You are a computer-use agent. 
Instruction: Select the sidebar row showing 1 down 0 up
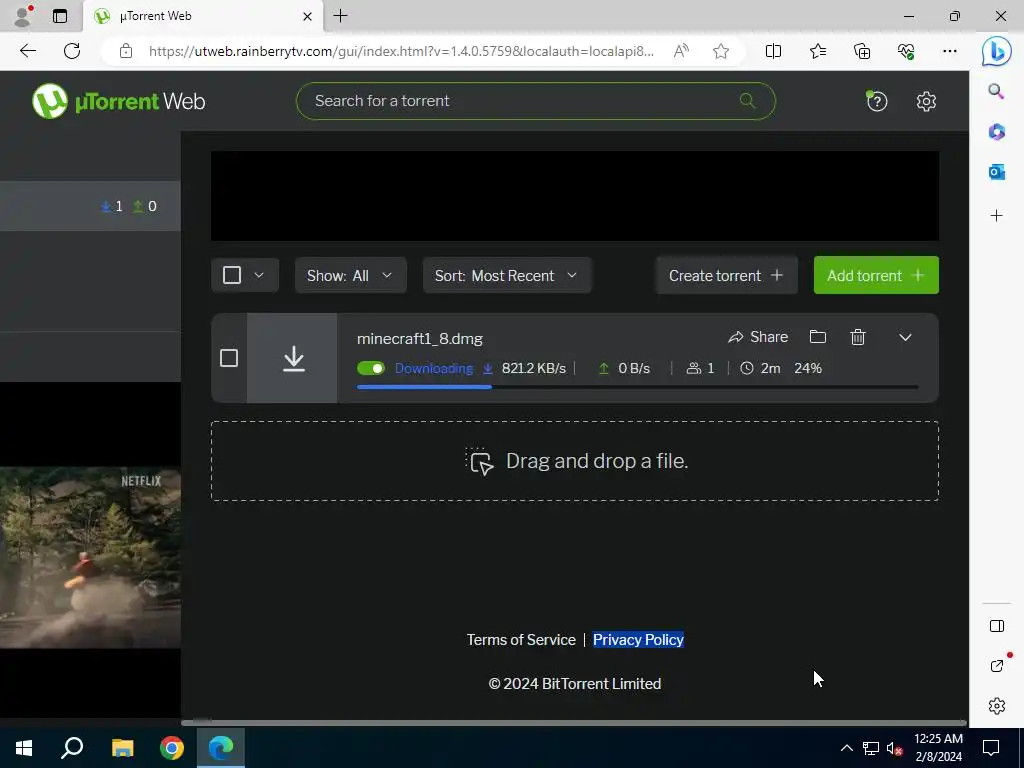[90, 206]
